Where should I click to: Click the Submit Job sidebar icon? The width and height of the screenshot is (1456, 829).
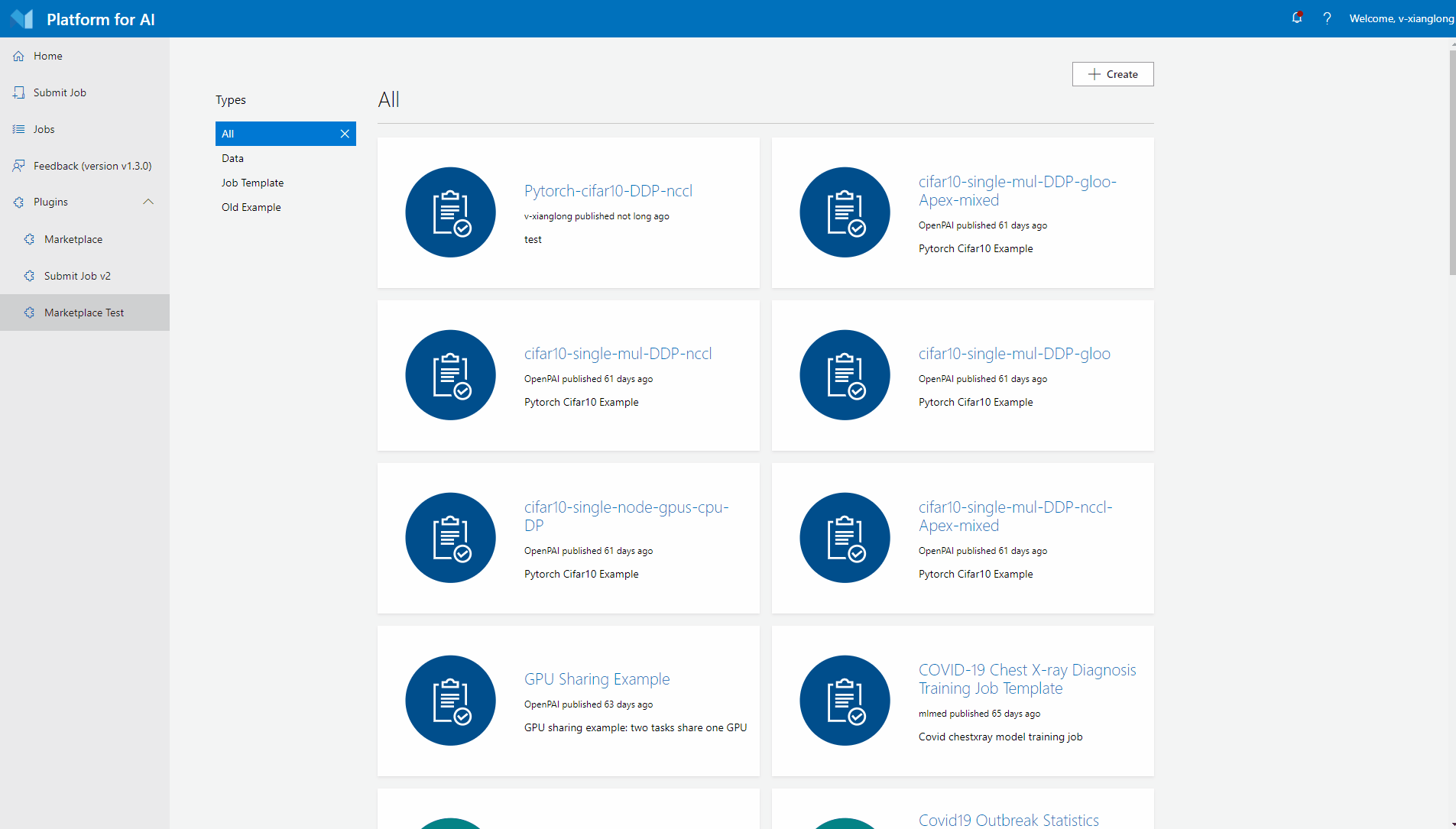tap(19, 92)
